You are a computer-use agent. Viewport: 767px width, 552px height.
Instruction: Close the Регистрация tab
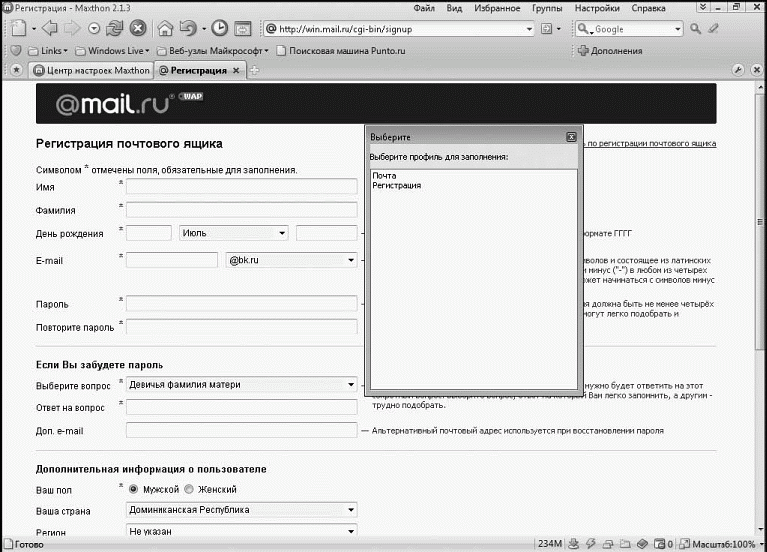click(x=236, y=70)
